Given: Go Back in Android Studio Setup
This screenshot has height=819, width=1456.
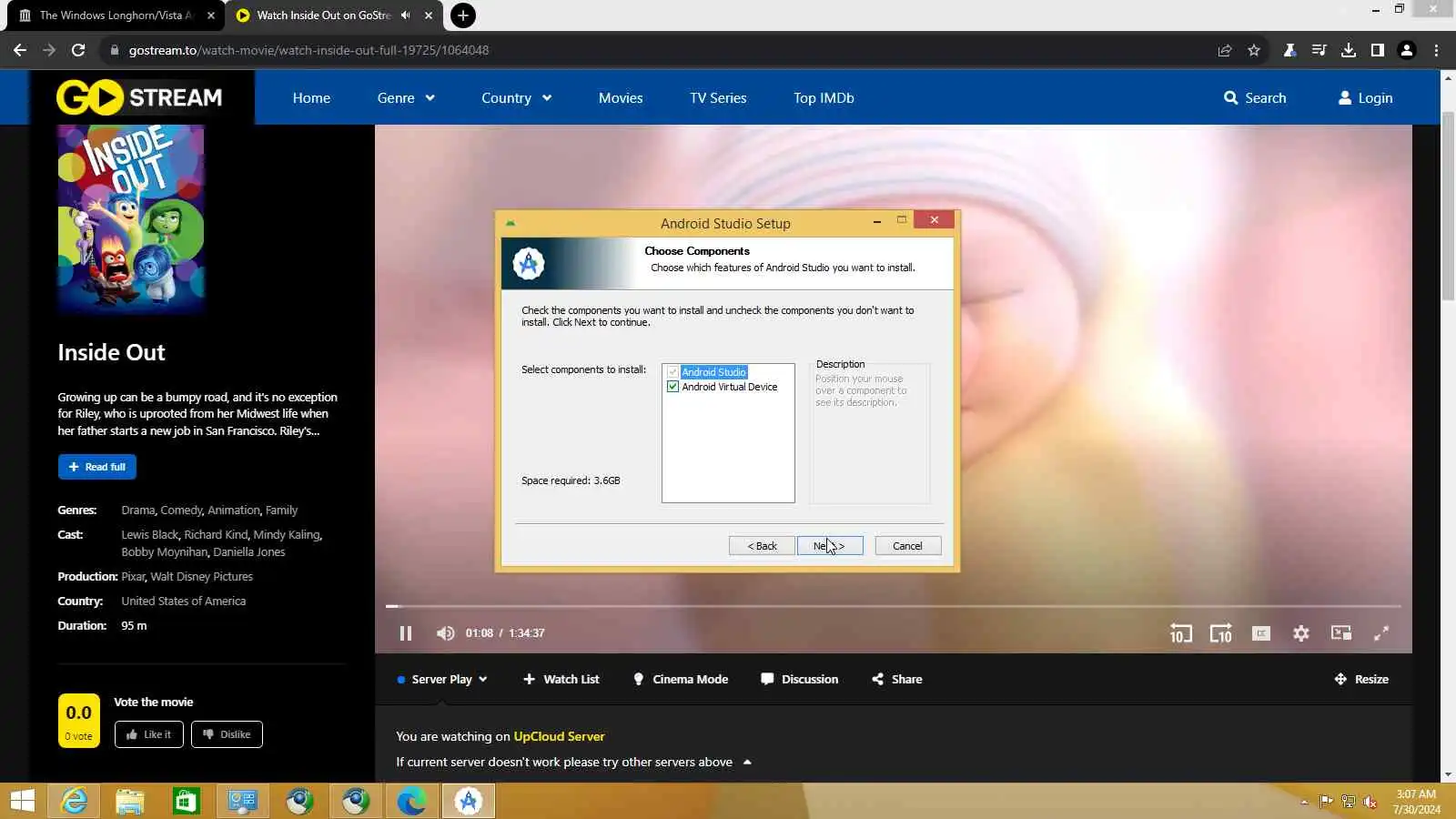Looking at the screenshot, I should [762, 546].
